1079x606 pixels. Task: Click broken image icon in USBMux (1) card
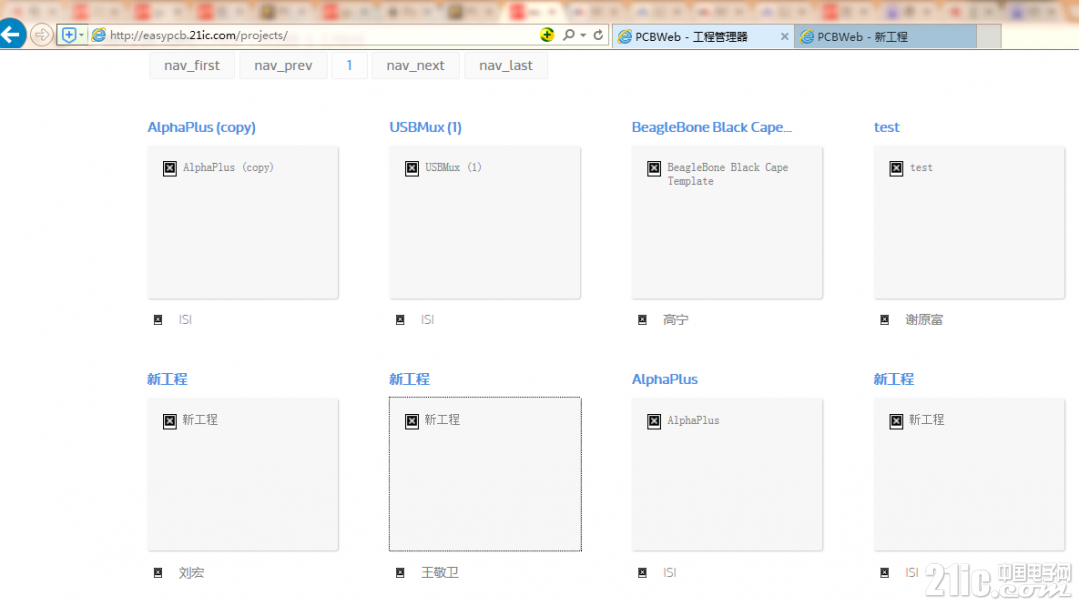tap(412, 169)
